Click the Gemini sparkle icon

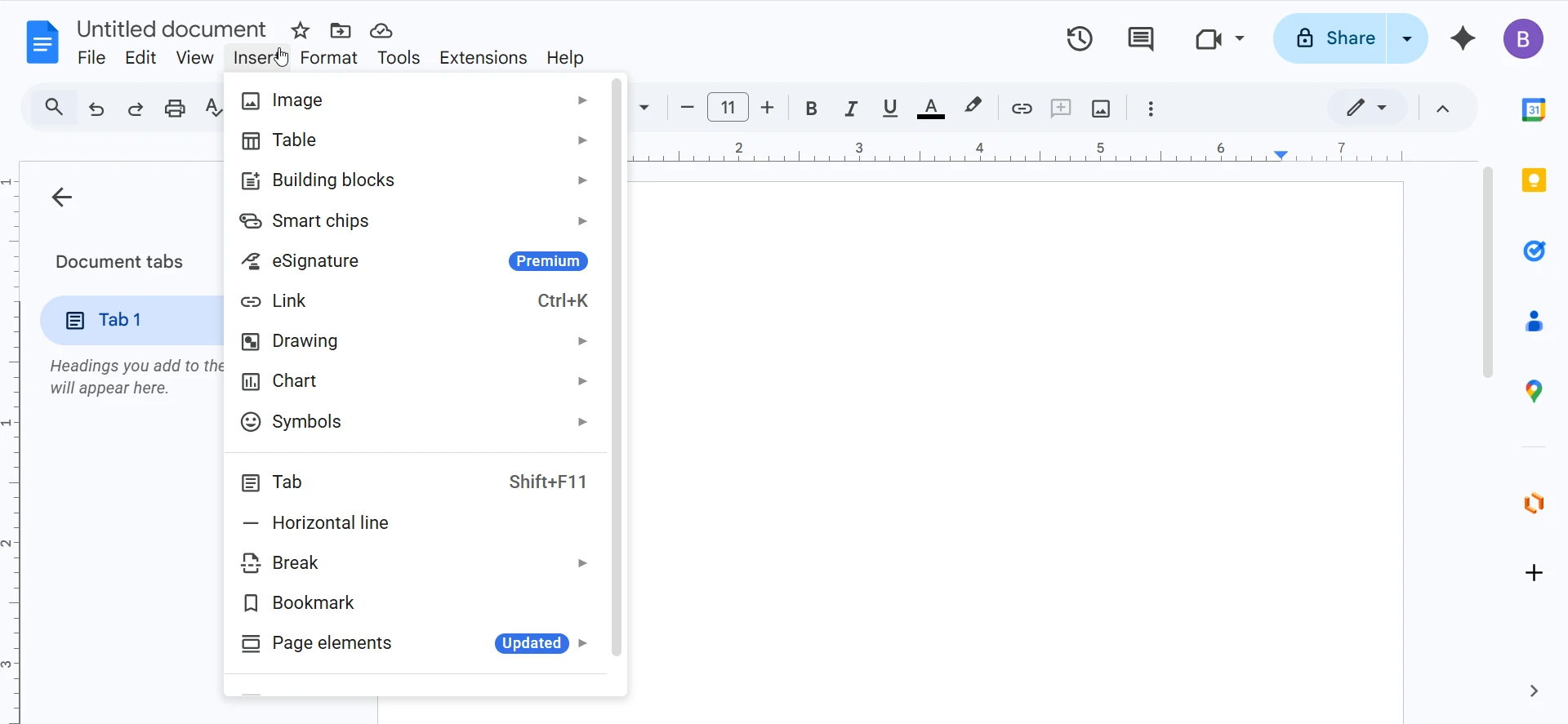coord(1463,38)
